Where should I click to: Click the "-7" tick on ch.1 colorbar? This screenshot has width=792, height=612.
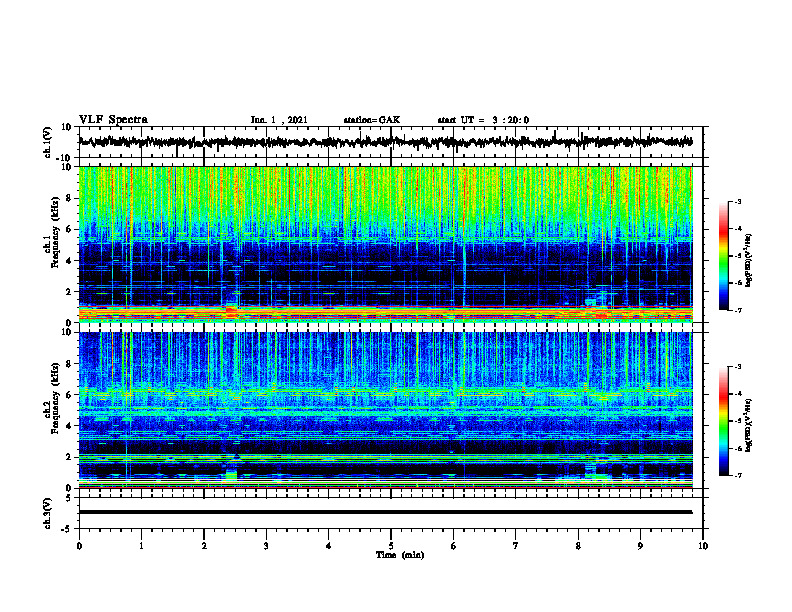tap(738, 311)
